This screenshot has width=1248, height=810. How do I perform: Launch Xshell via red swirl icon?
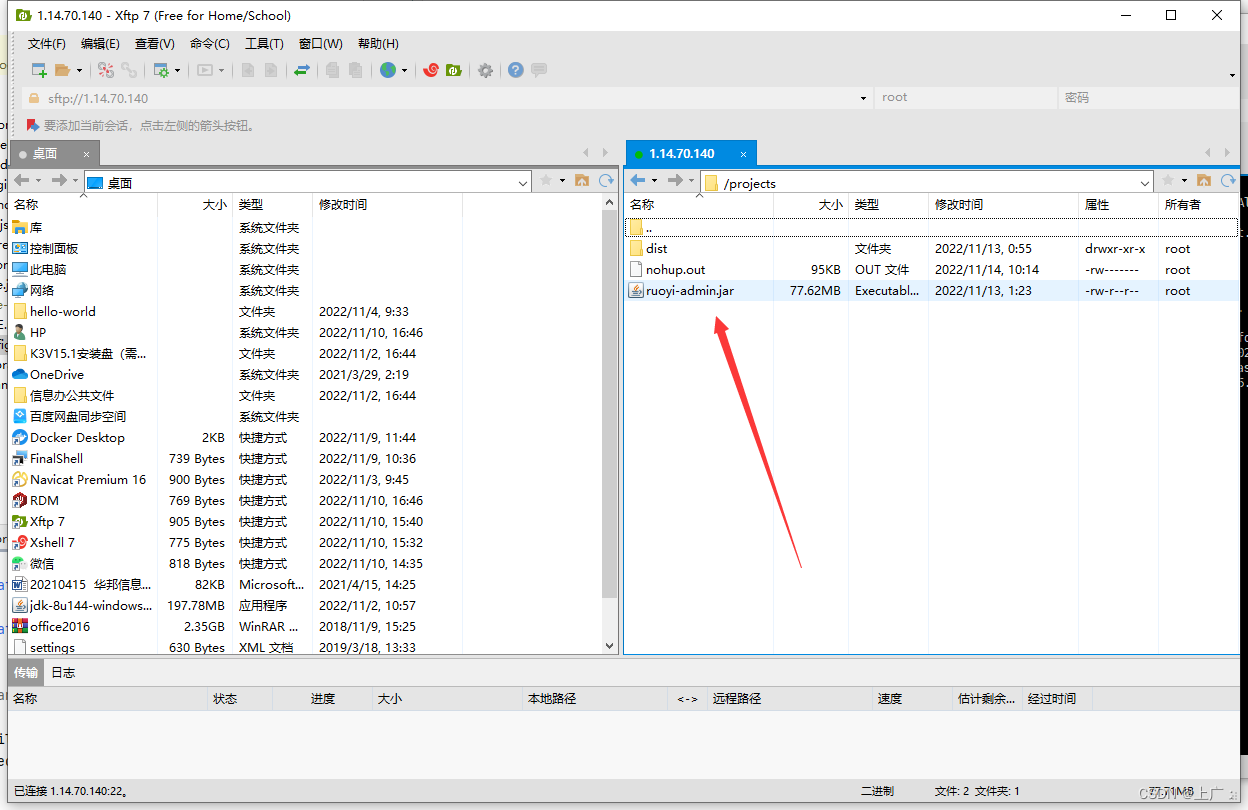pyautogui.click(x=431, y=70)
